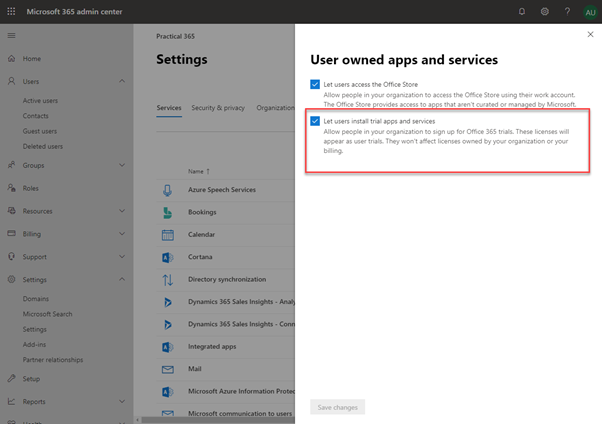This screenshot has width=602, height=424.
Task: Collapse the Users section chevron
Action: (x=122, y=81)
